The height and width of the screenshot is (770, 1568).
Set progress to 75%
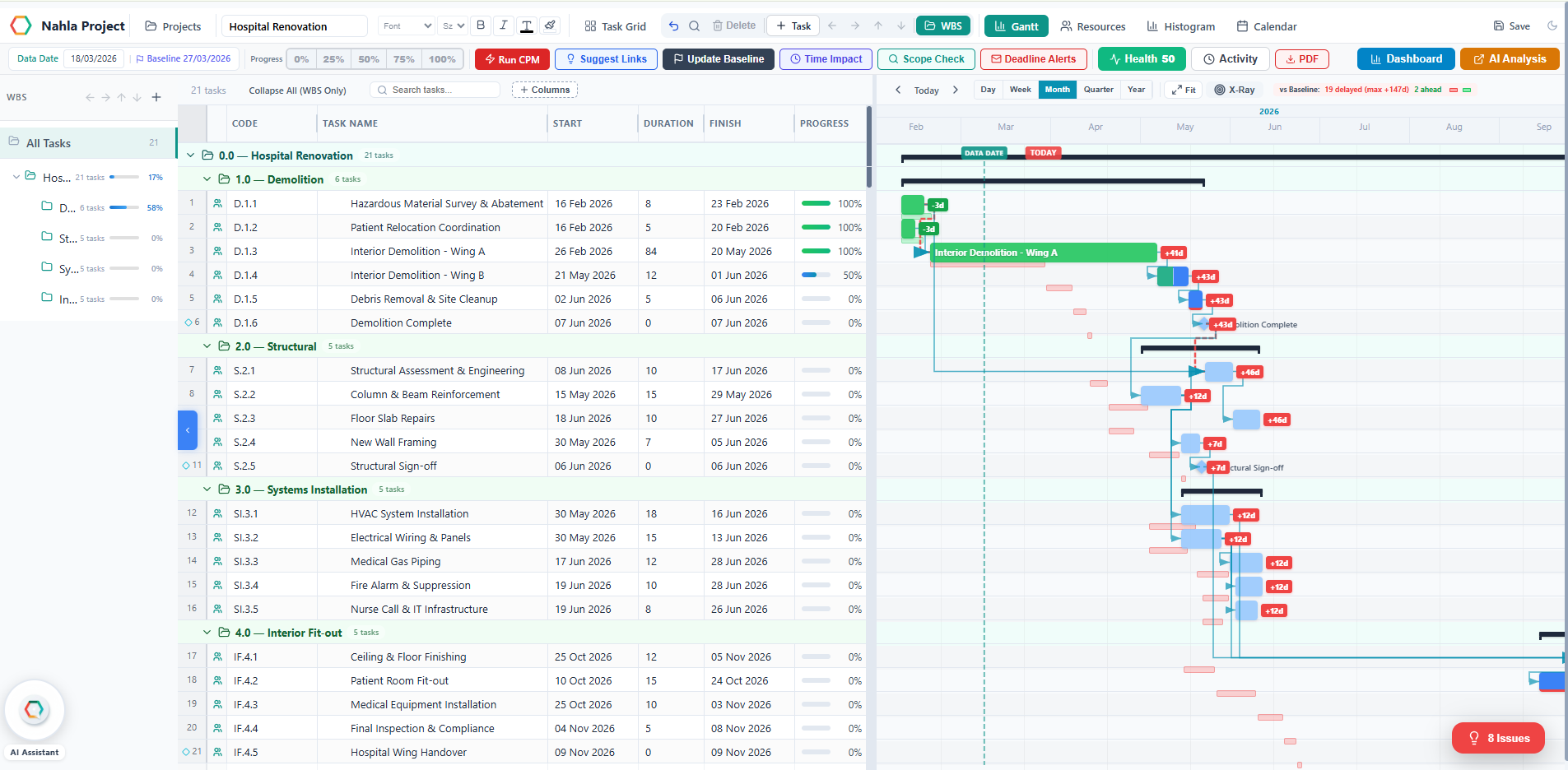[x=403, y=59]
